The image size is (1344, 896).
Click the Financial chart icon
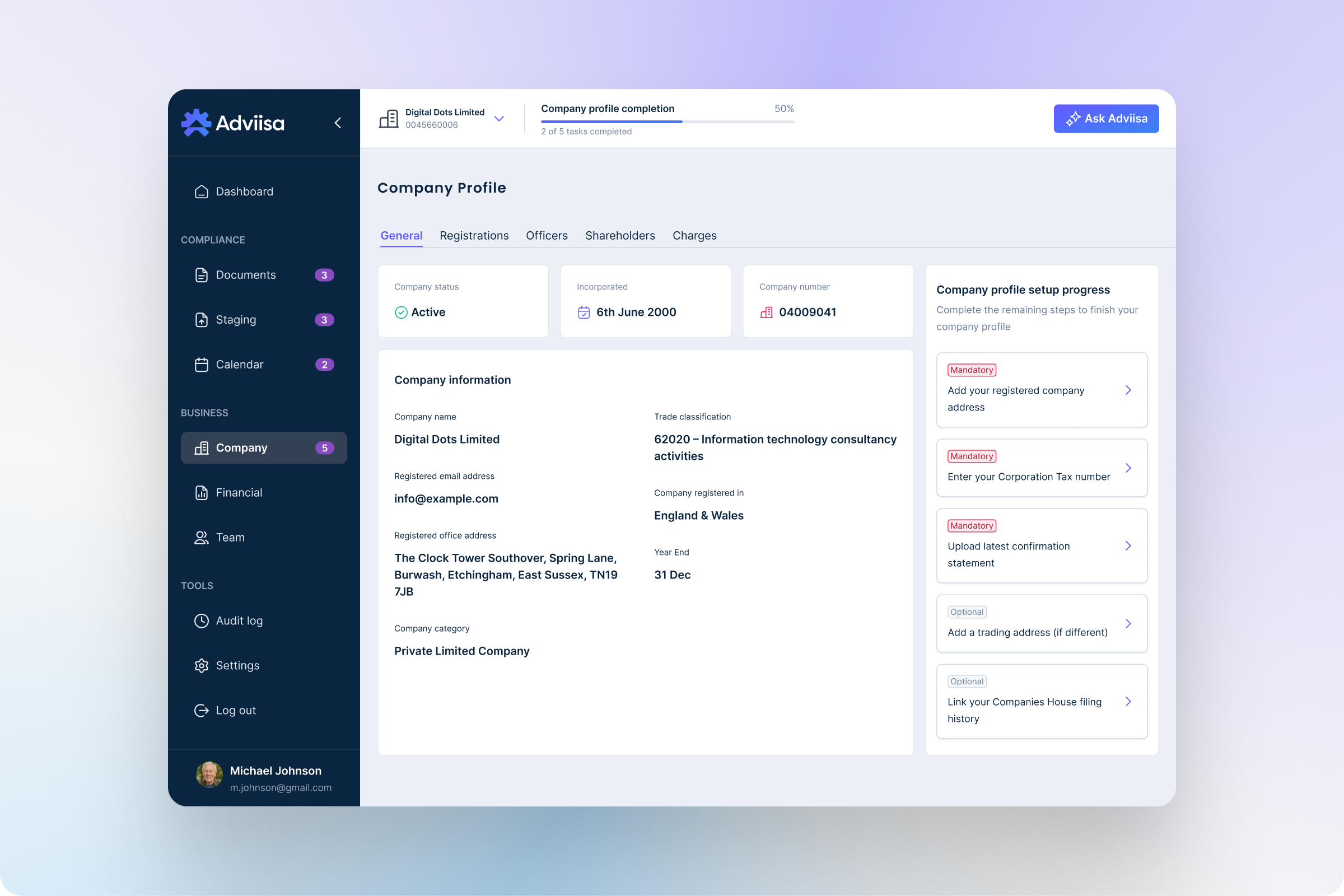tap(201, 493)
